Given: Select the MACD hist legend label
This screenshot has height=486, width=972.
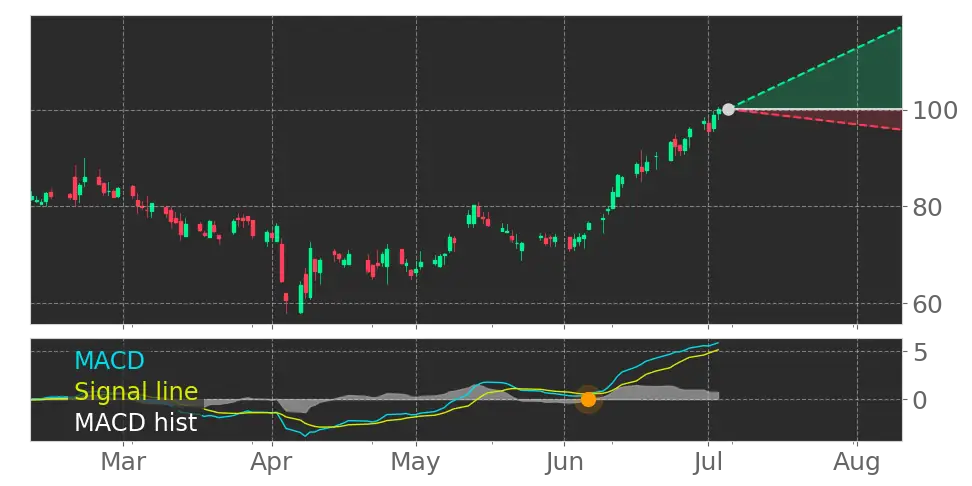Looking at the screenshot, I should tap(136, 423).
